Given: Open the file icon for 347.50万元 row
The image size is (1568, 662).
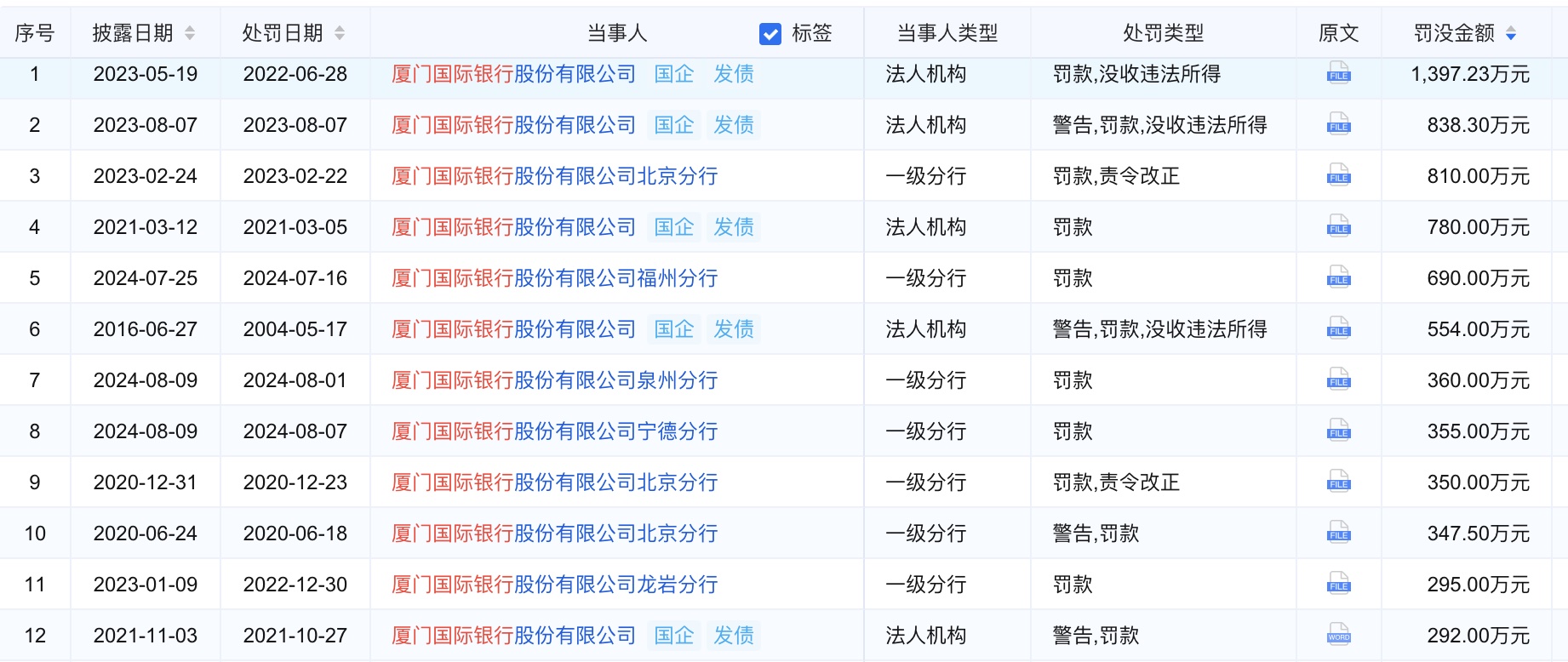Looking at the screenshot, I should click(1338, 533).
